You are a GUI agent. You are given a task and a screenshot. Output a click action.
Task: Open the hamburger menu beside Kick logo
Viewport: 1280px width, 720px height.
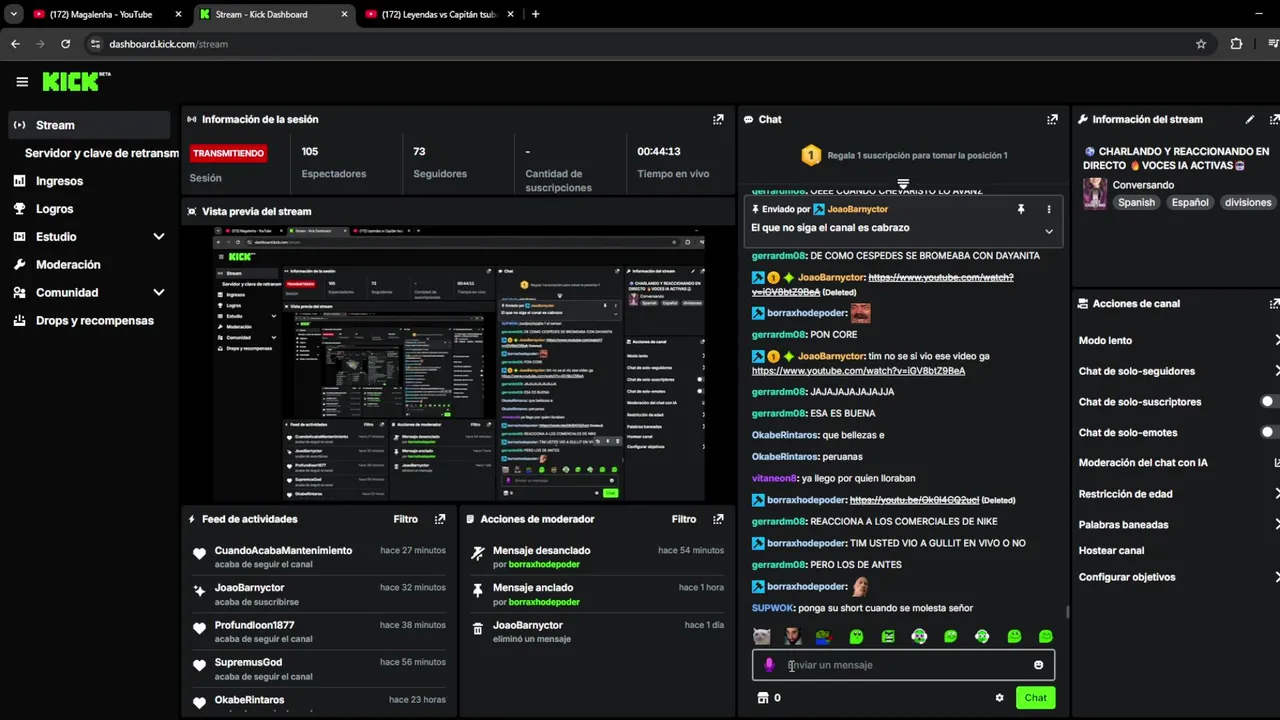click(22, 82)
